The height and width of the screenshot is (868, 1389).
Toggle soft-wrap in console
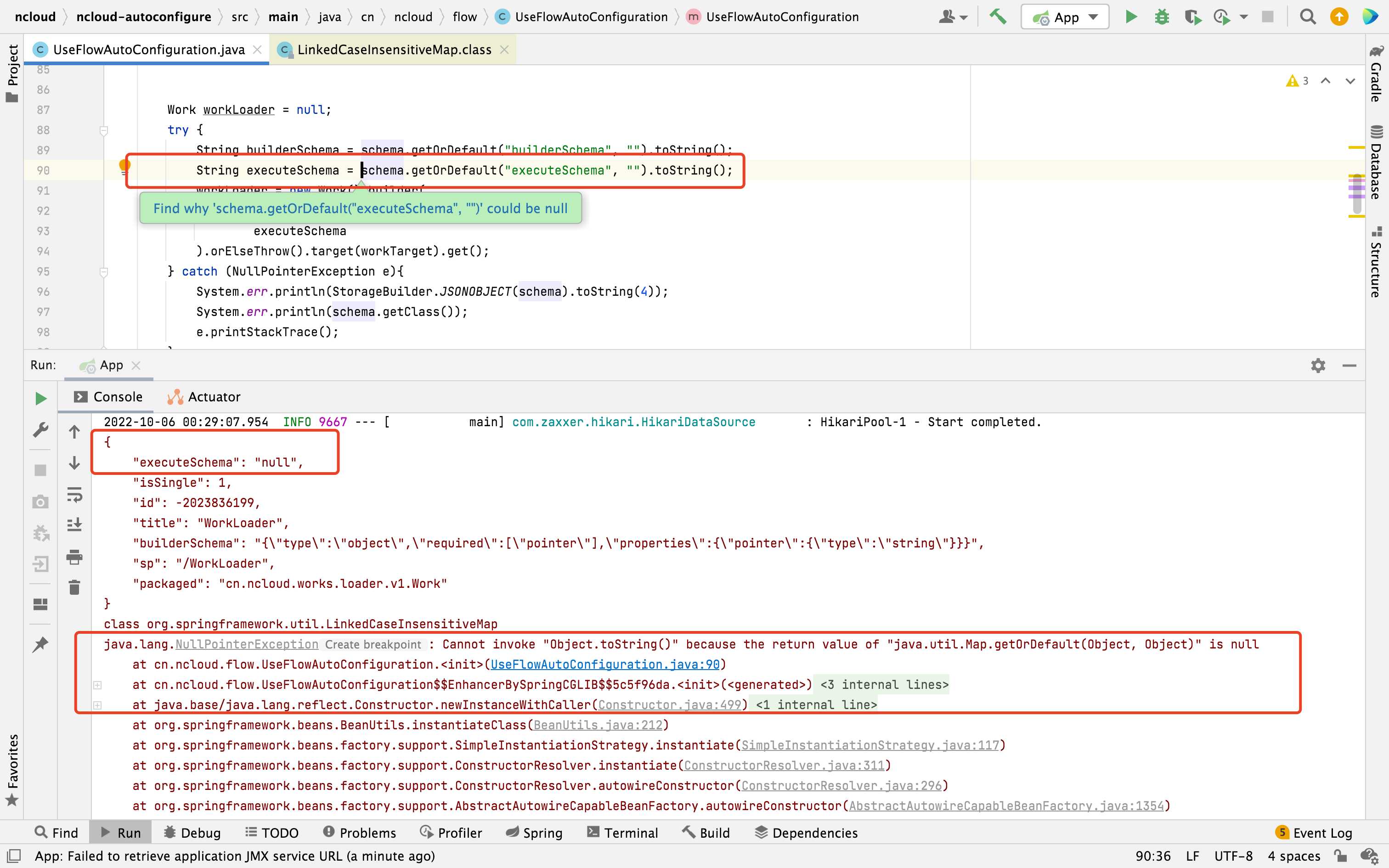coord(74,494)
